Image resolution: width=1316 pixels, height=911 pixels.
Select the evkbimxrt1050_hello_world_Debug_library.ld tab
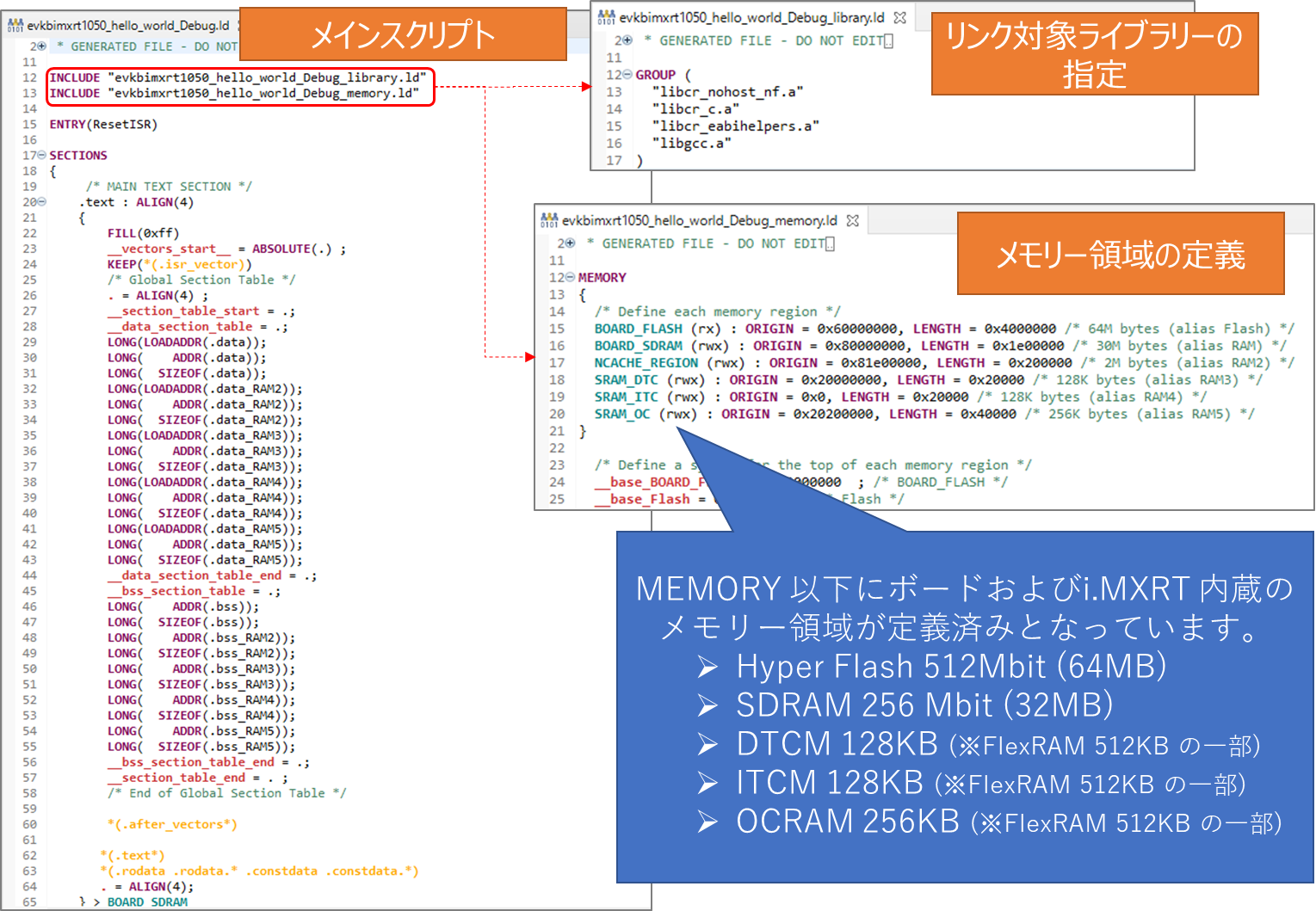click(751, 17)
